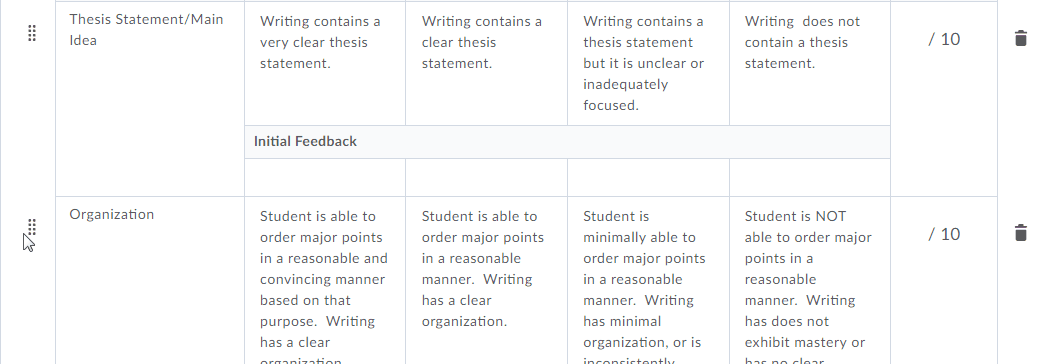Edit 'does not contain a thesis statement' cell

pos(810,63)
